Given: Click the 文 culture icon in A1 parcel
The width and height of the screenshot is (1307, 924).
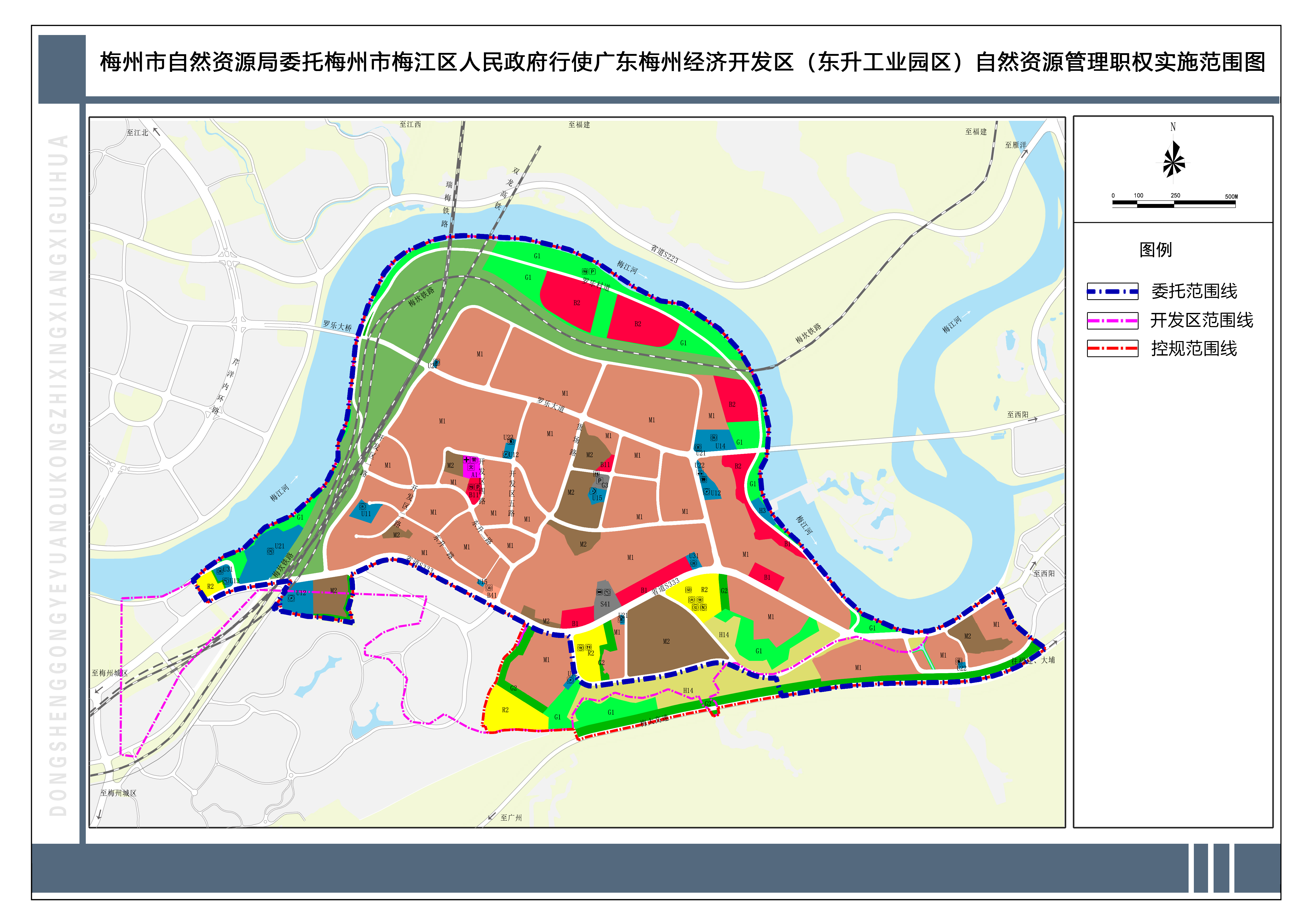Looking at the screenshot, I should click(471, 467).
